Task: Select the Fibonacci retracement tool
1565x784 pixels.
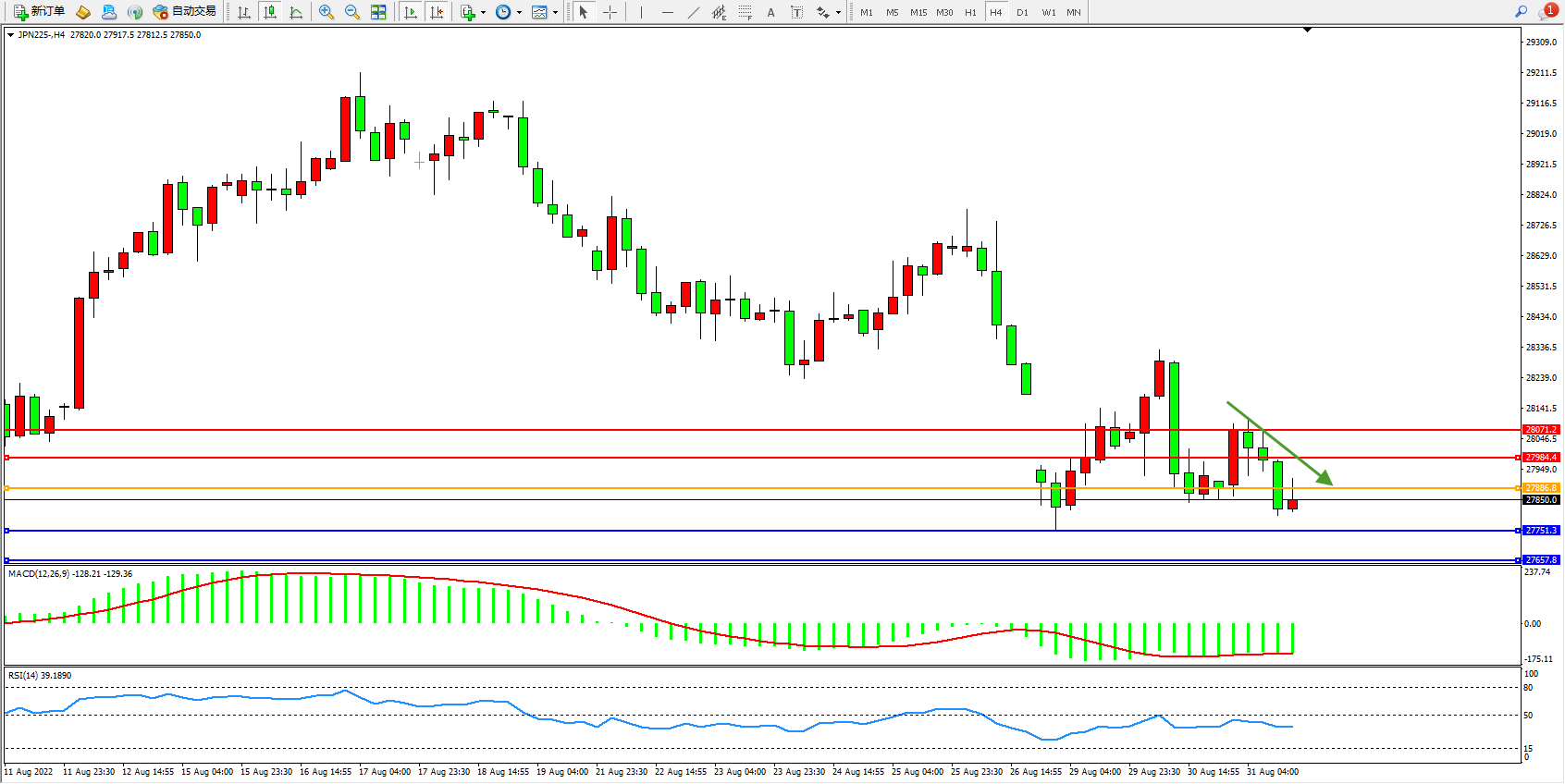Action: [745, 12]
